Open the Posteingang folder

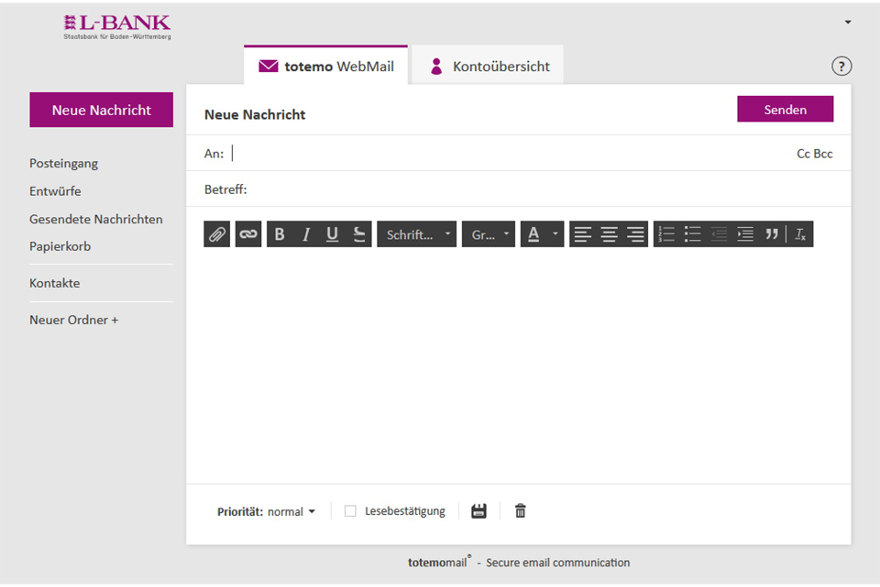pos(63,163)
